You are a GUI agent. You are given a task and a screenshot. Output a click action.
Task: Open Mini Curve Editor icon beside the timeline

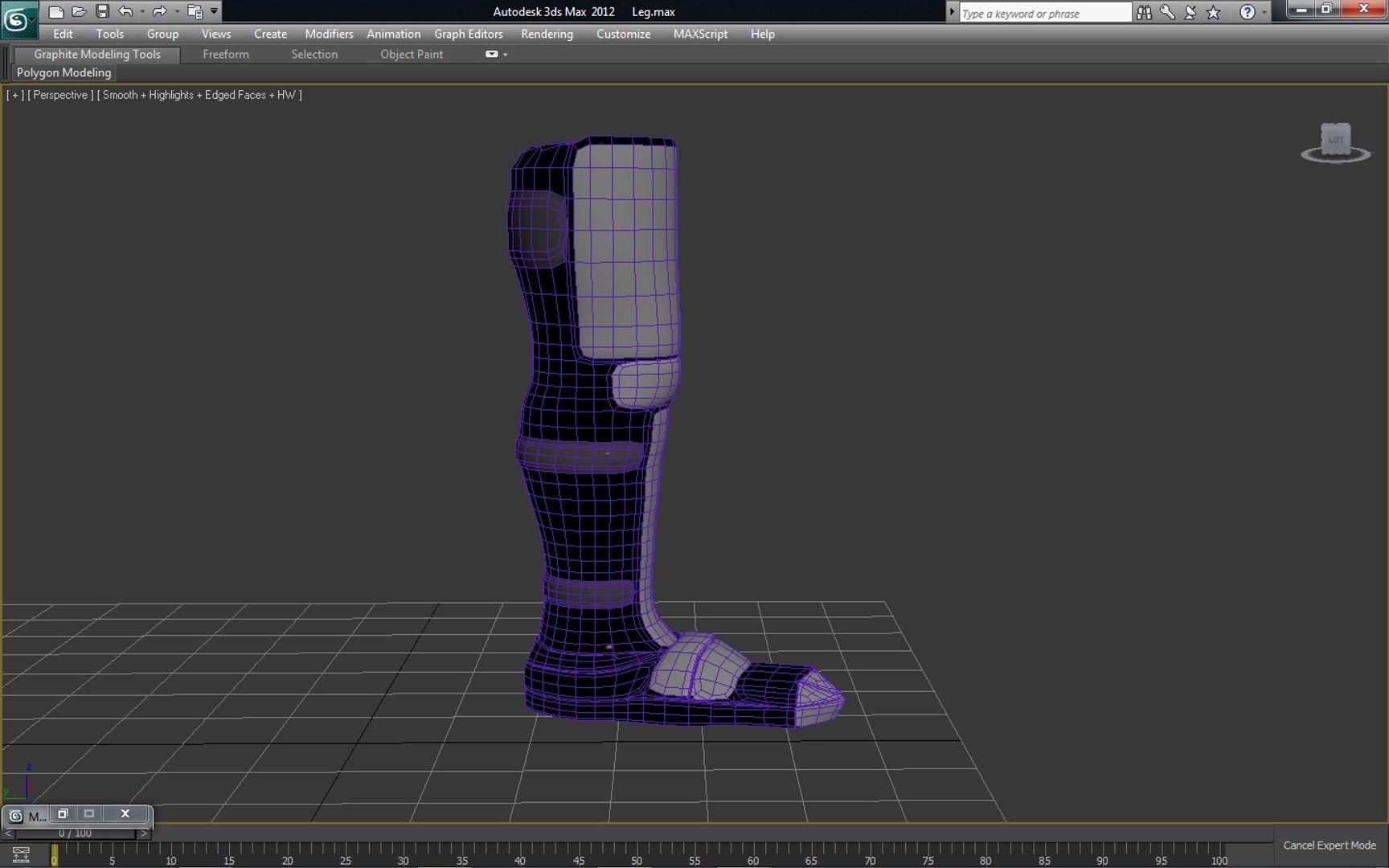[x=21, y=854]
